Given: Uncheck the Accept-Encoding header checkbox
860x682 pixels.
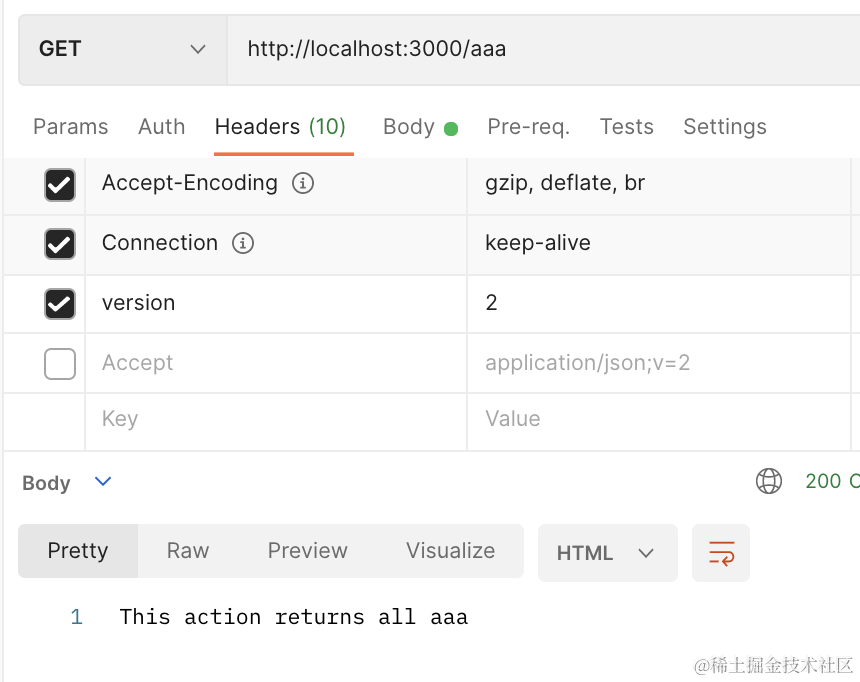Looking at the screenshot, I should [x=60, y=184].
